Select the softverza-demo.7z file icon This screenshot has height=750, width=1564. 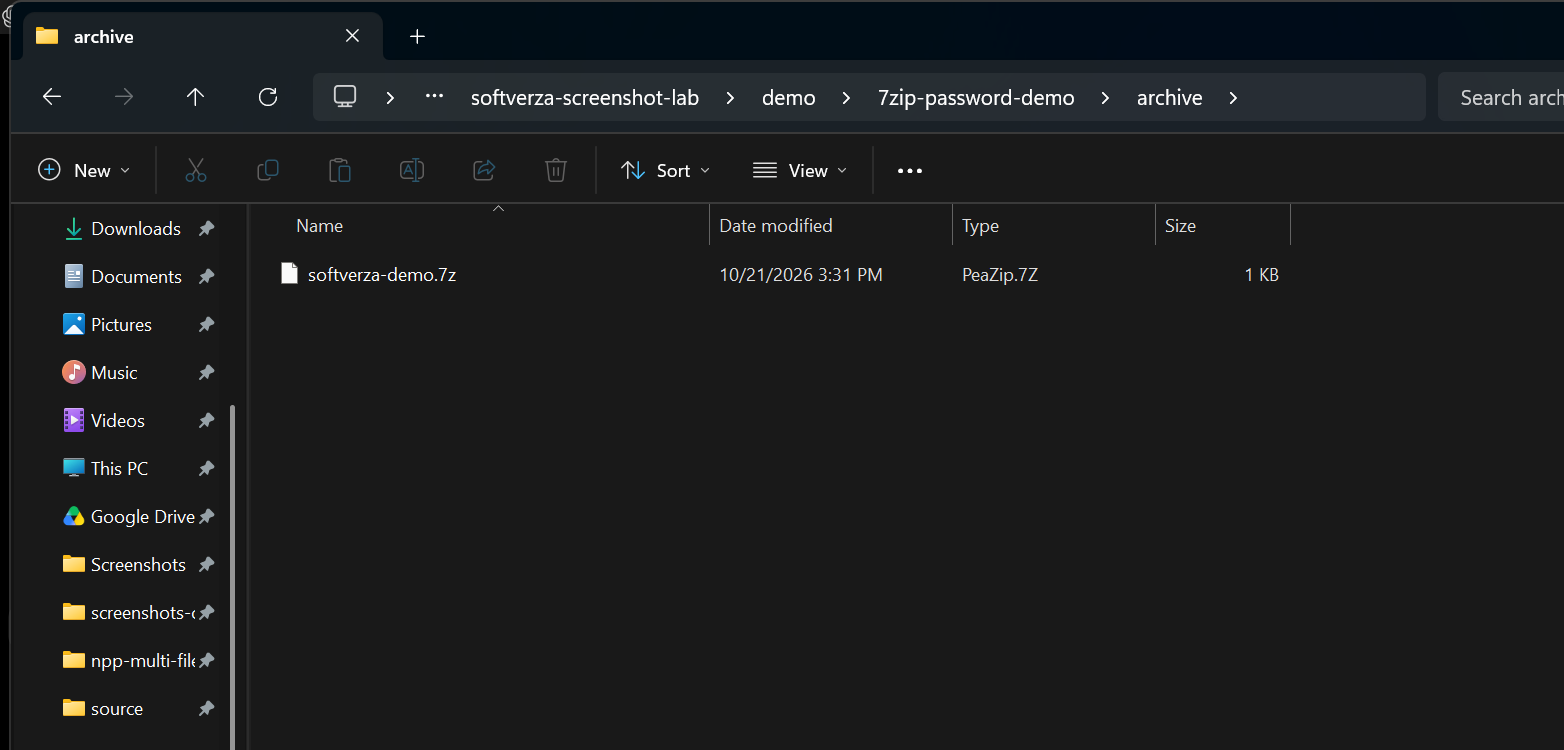point(289,274)
